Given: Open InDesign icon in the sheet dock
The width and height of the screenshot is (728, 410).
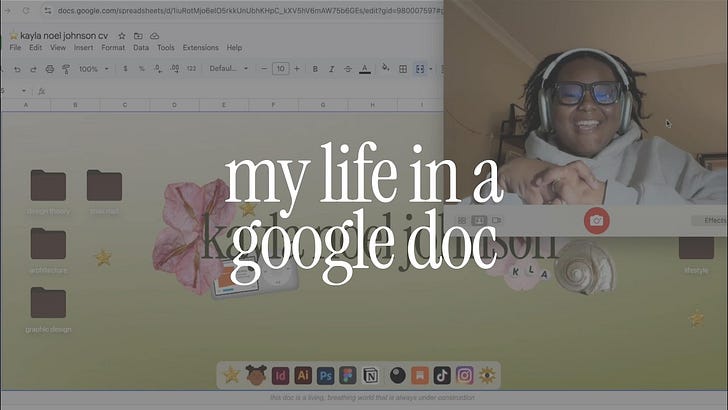Looking at the screenshot, I should click(x=280, y=375).
